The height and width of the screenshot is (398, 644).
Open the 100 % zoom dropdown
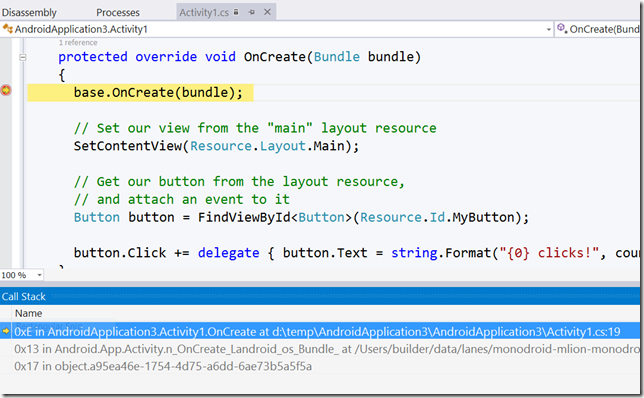(x=39, y=275)
